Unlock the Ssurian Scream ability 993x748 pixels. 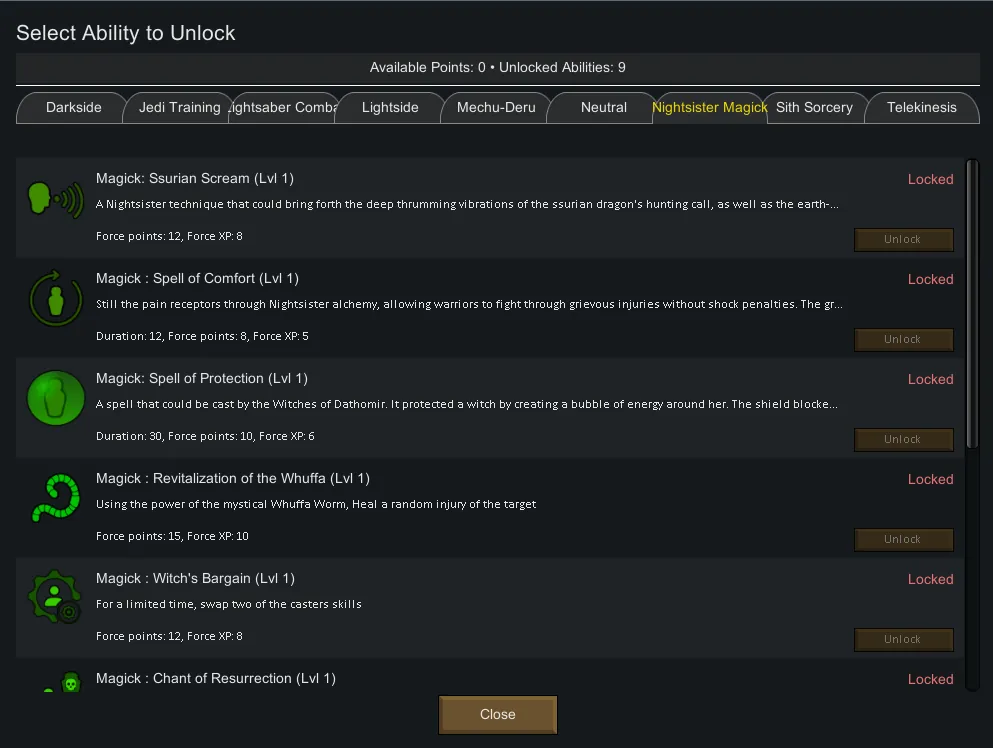[x=903, y=240]
